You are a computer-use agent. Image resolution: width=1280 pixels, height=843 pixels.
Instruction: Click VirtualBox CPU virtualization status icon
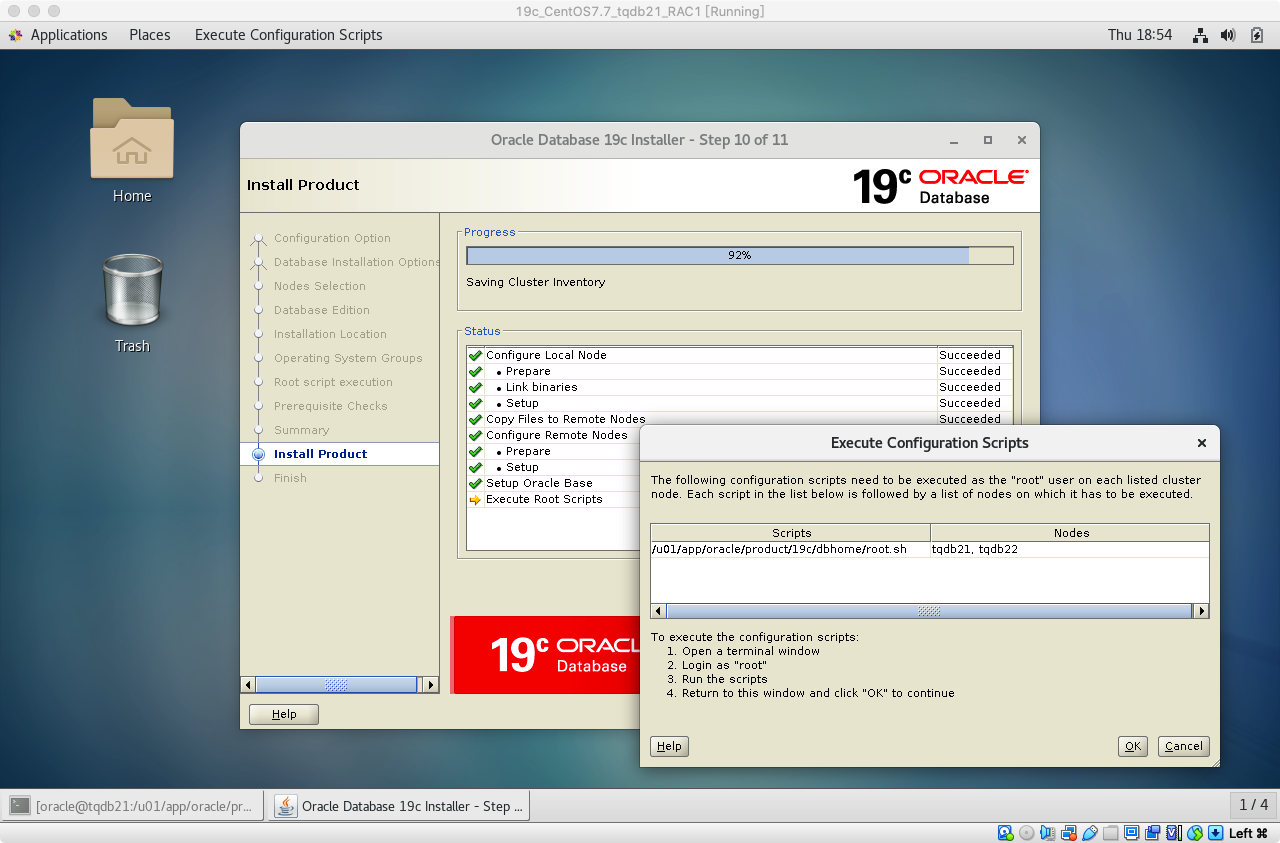click(x=1173, y=833)
